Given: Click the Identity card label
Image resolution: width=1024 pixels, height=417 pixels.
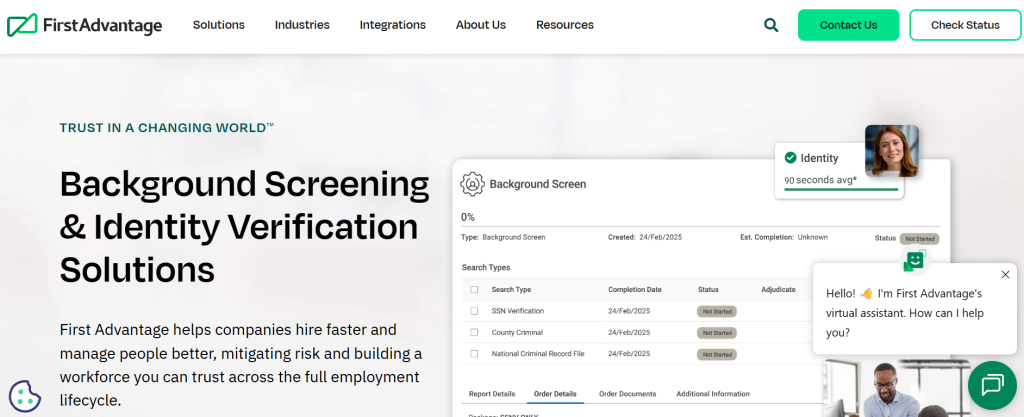Looking at the screenshot, I should click(819, 157).
